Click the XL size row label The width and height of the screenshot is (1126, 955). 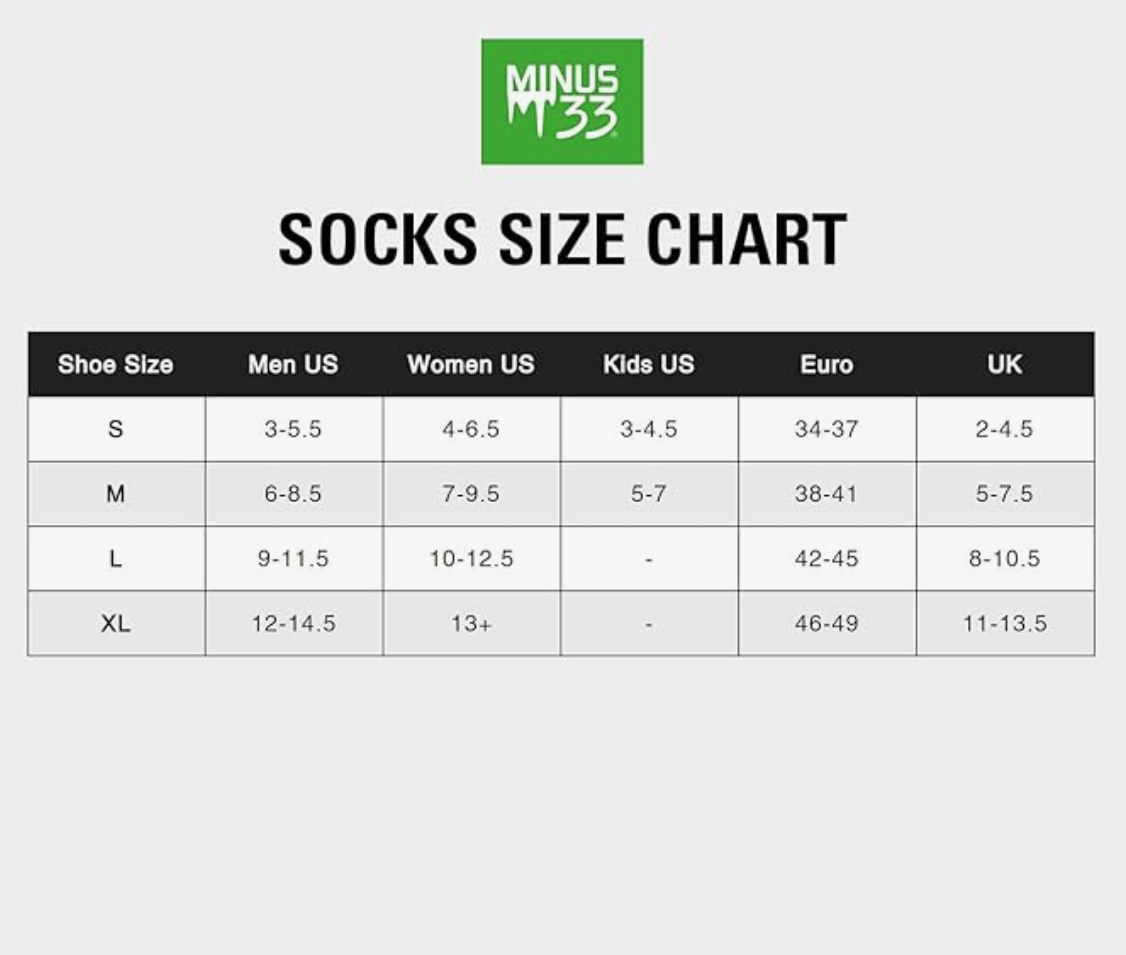(115, 624)
